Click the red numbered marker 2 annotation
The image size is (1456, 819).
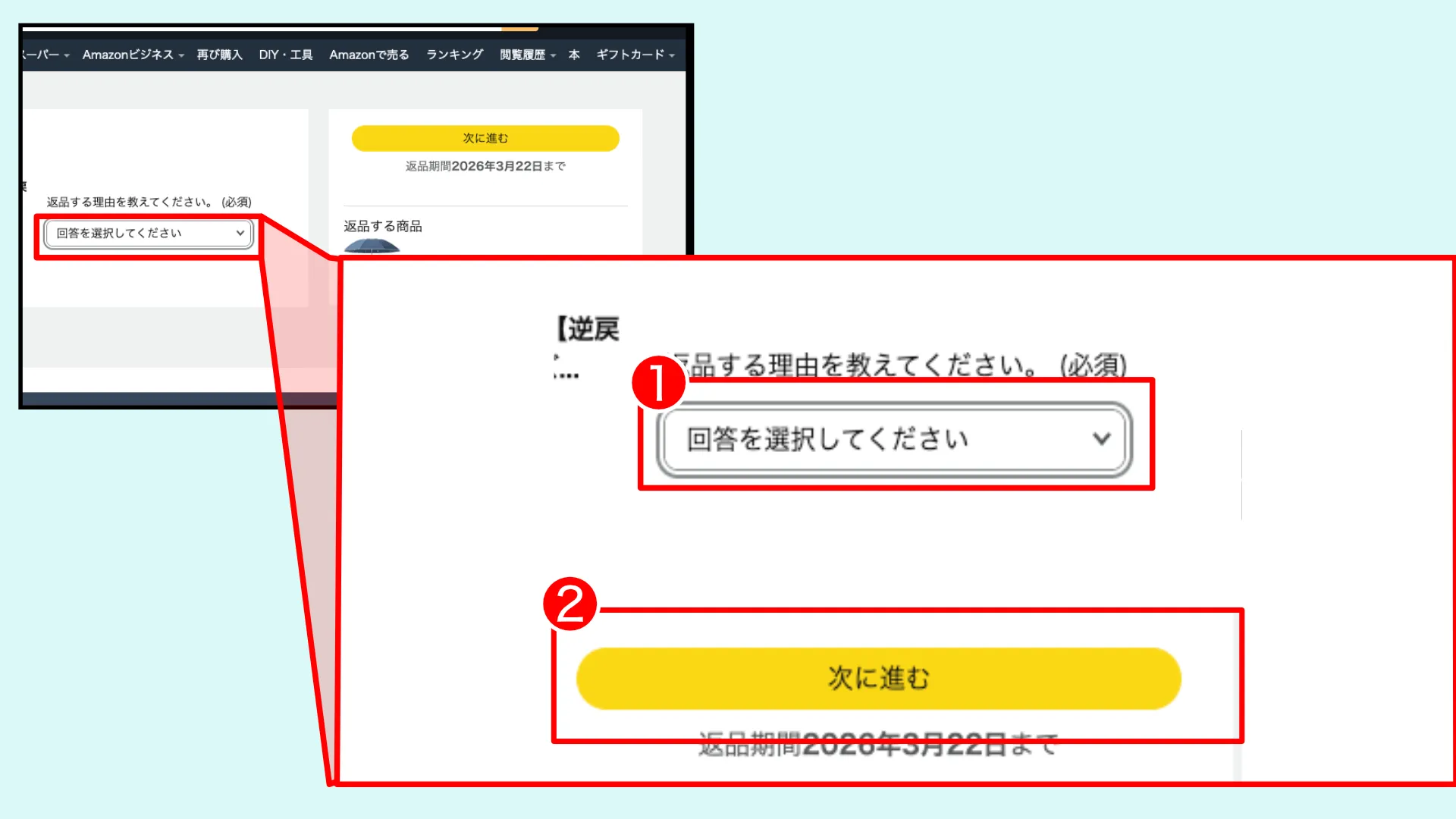572,601
